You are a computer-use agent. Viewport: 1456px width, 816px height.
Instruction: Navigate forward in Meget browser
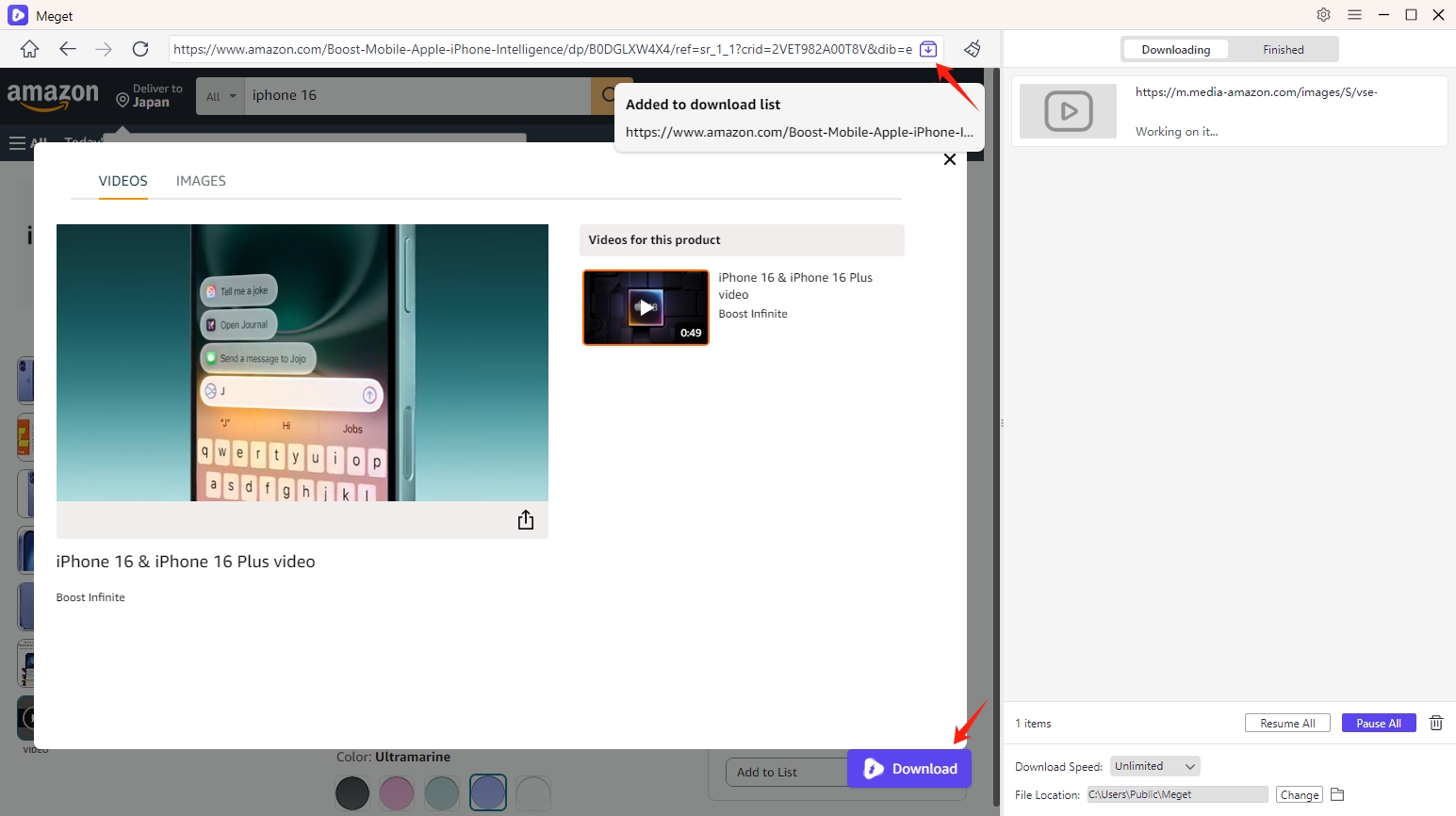pyautogui.click(x=104, y=49)
